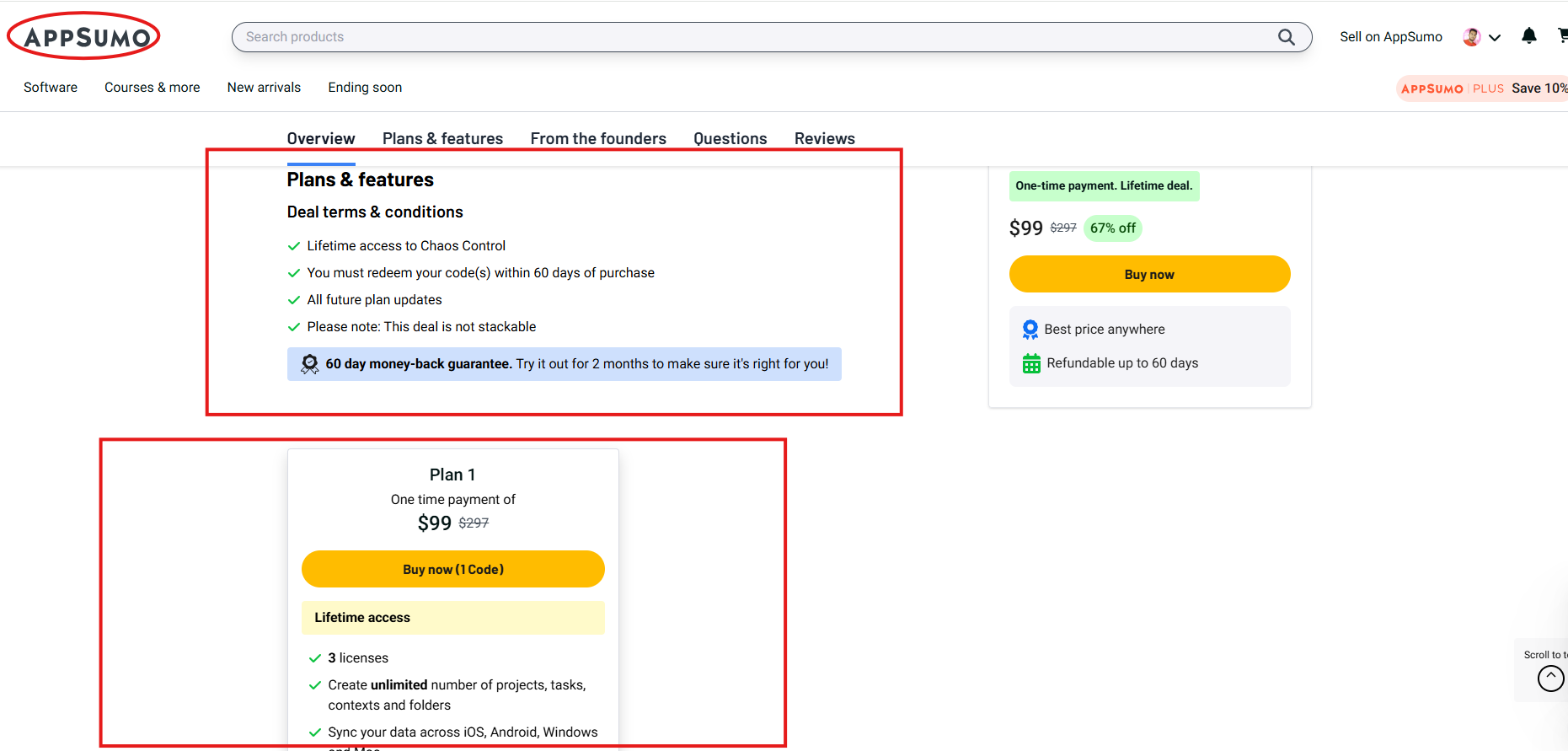1568x751 pixels.
Task: Open the Software menu
Action: [51, 88]
